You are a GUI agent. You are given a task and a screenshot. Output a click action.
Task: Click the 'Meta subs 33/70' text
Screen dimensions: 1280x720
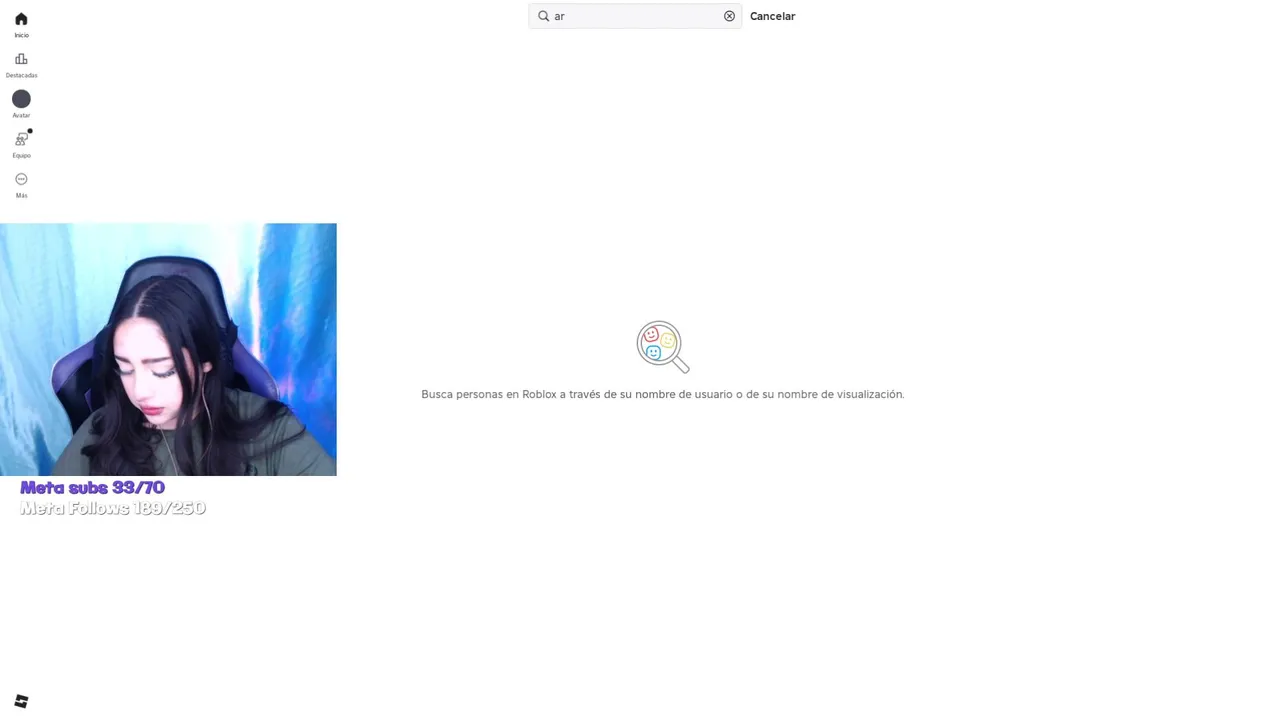[92, 487]
